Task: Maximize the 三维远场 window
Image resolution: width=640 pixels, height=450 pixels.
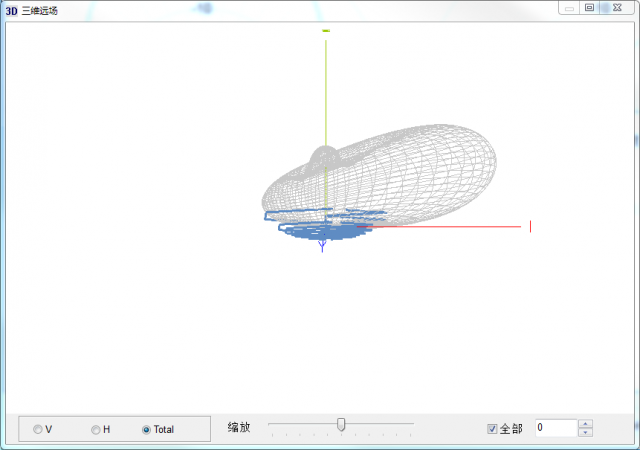Action: [x=589, y=8]
